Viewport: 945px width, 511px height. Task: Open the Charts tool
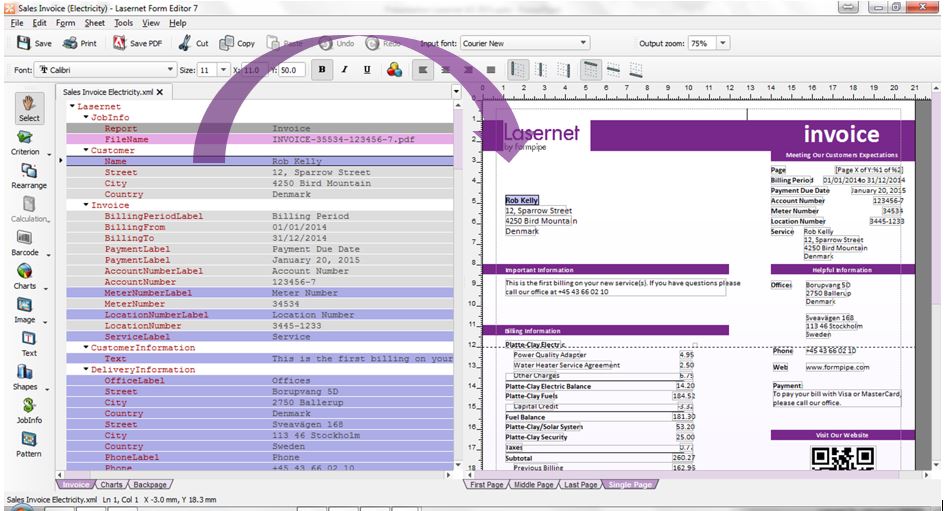click(28, 276)
